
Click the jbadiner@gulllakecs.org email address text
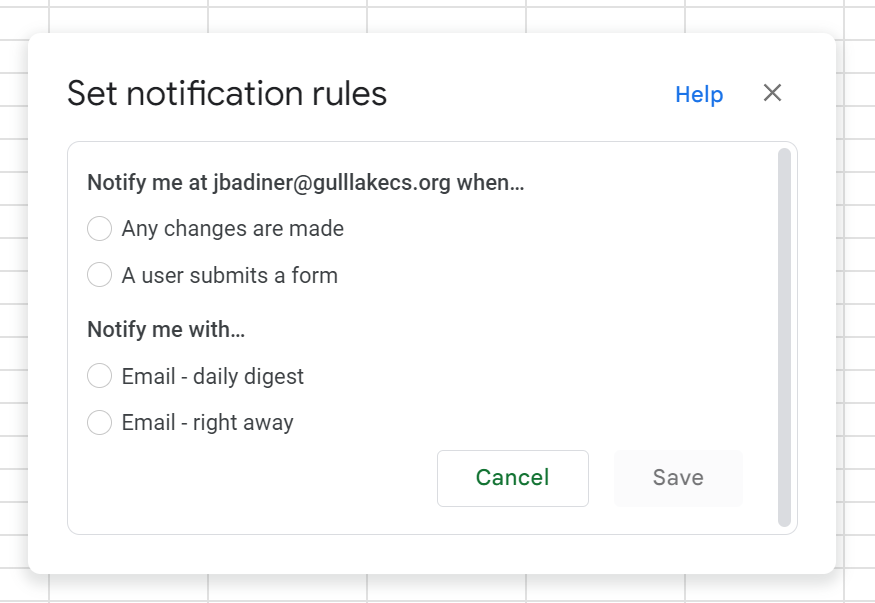pos(332,183)
